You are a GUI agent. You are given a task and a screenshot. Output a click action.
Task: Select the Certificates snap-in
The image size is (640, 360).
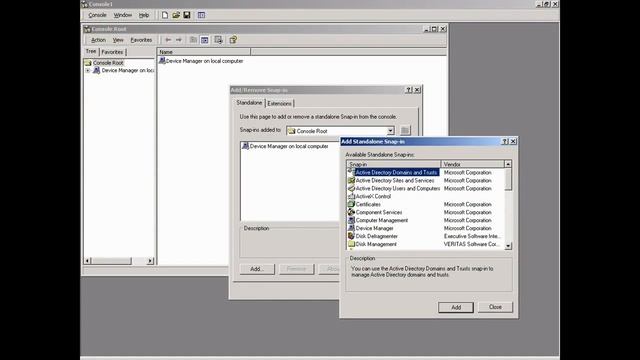pos(368,204)
